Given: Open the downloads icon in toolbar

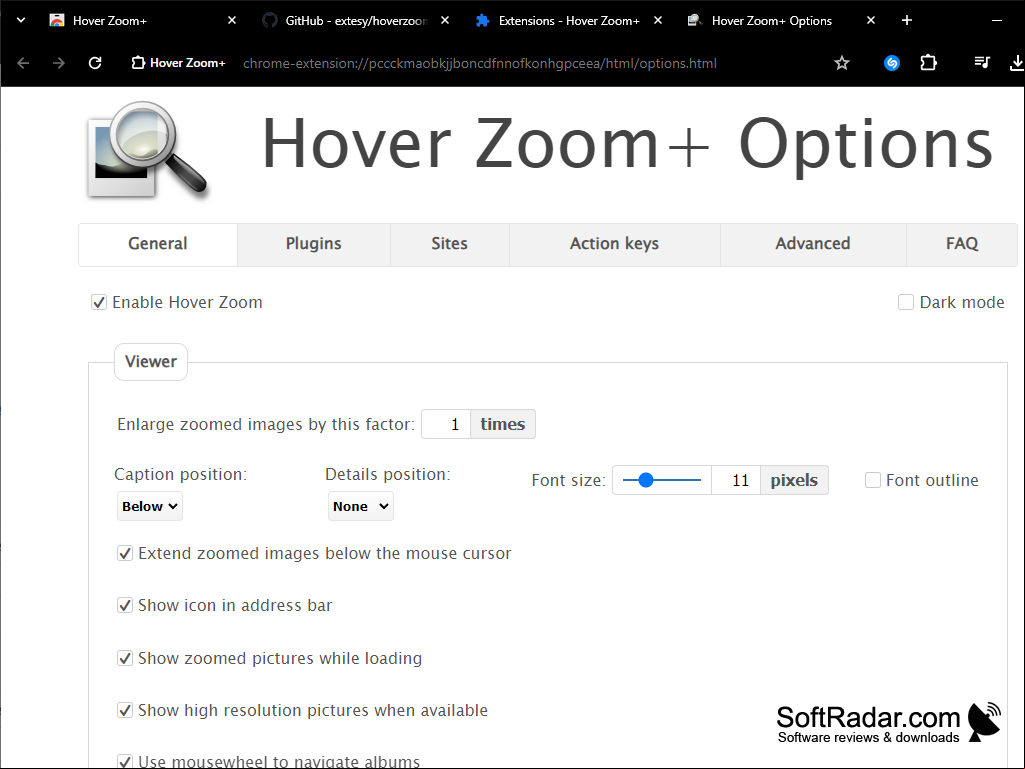Looking at the screenshot, I should tap(1017, 63).
